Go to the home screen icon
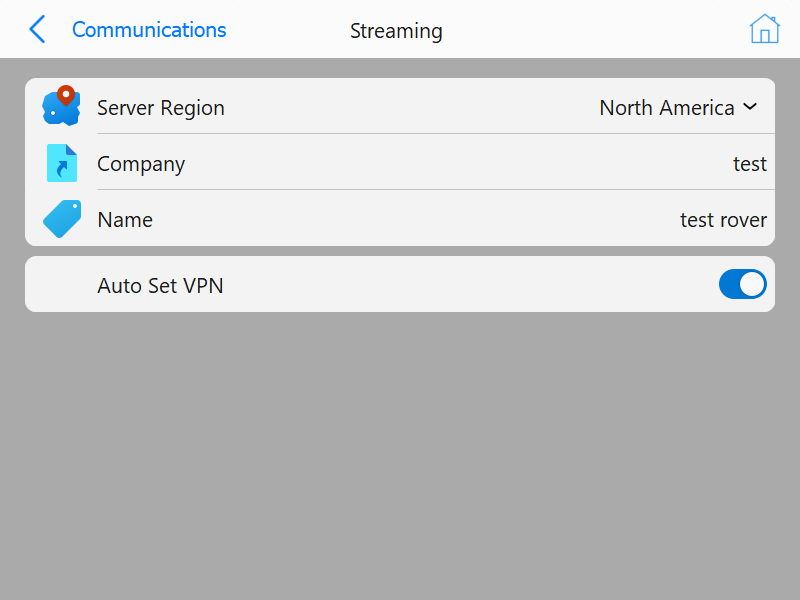Image resolution: width=800 pixels, height=600 pixels. point(764,29)
